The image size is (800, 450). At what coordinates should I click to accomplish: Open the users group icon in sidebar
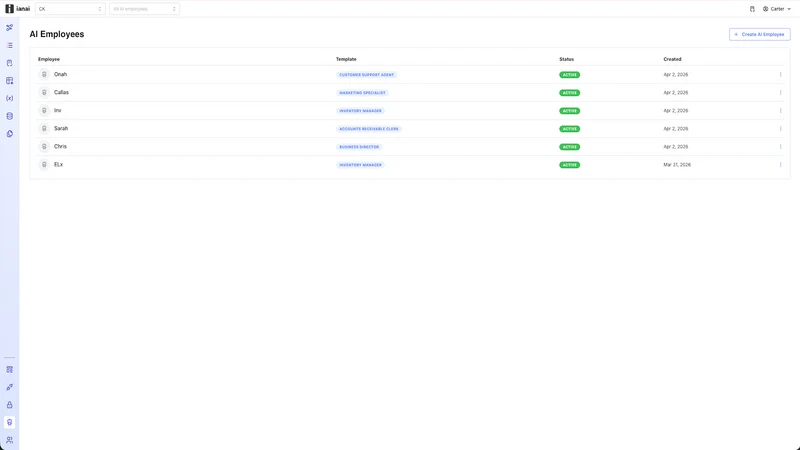[x=10, y=440]
